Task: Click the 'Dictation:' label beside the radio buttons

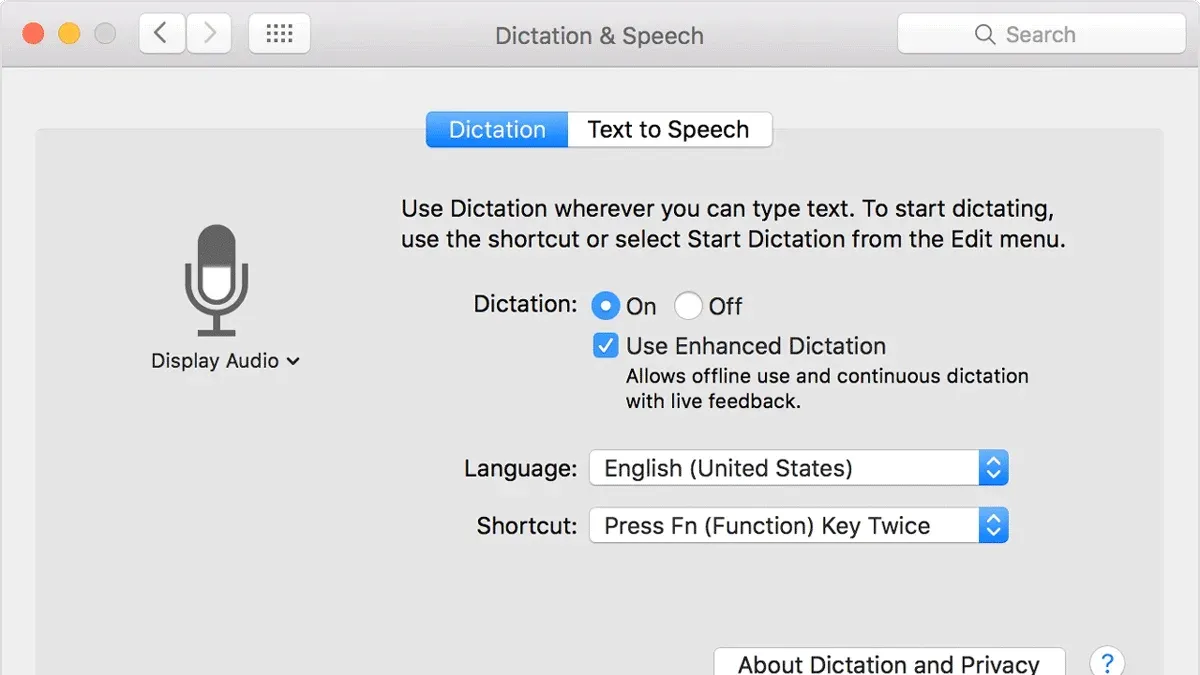Action: click(525, 304)
